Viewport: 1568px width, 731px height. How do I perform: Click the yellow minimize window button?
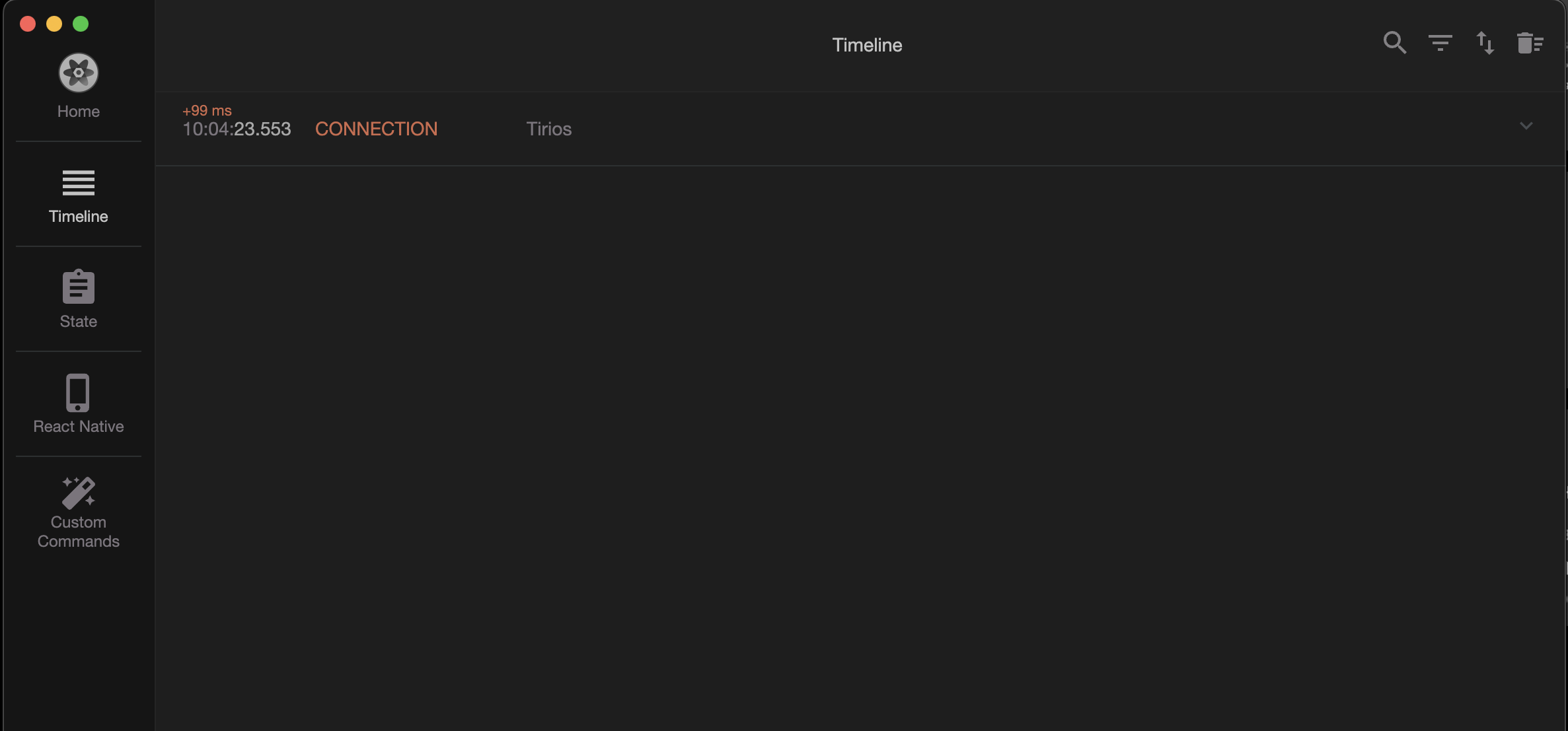coord(54,24)
